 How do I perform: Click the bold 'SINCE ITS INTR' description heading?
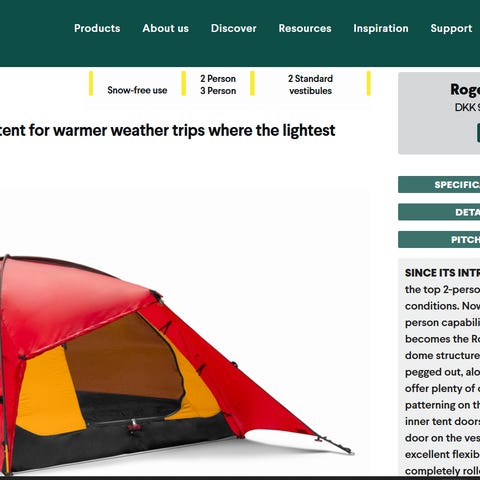coord(442,273)
